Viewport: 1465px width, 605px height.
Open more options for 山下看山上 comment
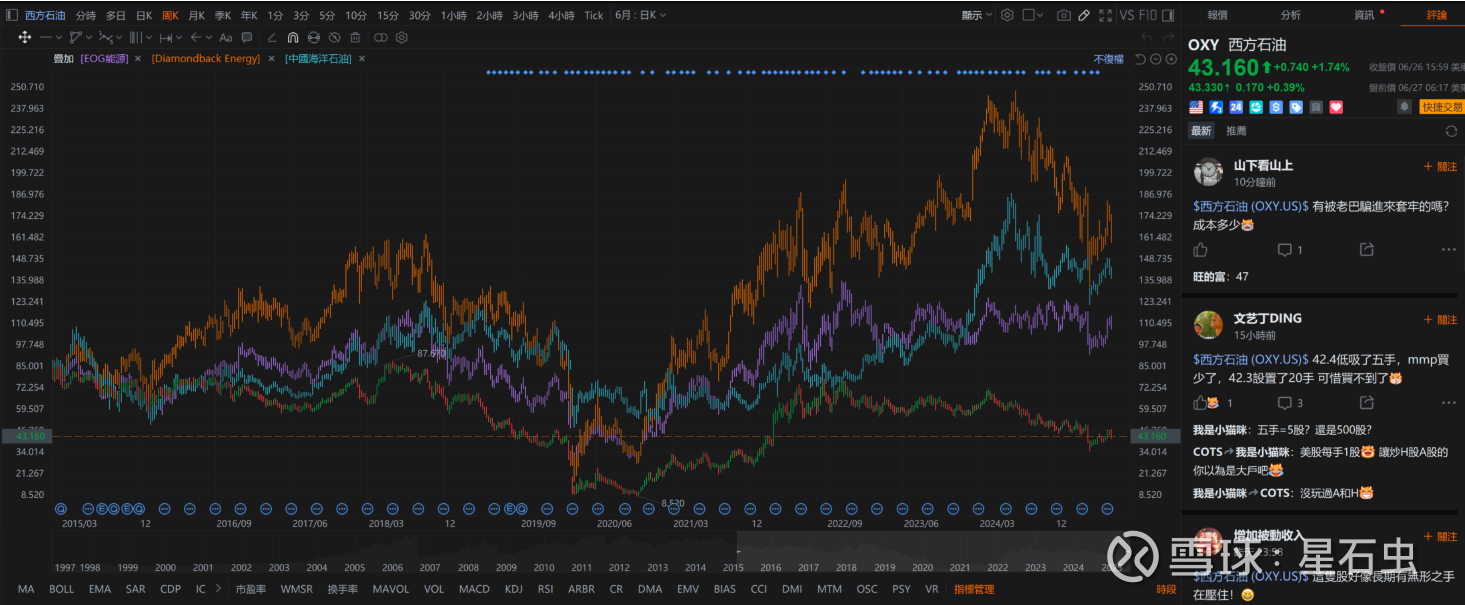click(x=1449, y=250)
